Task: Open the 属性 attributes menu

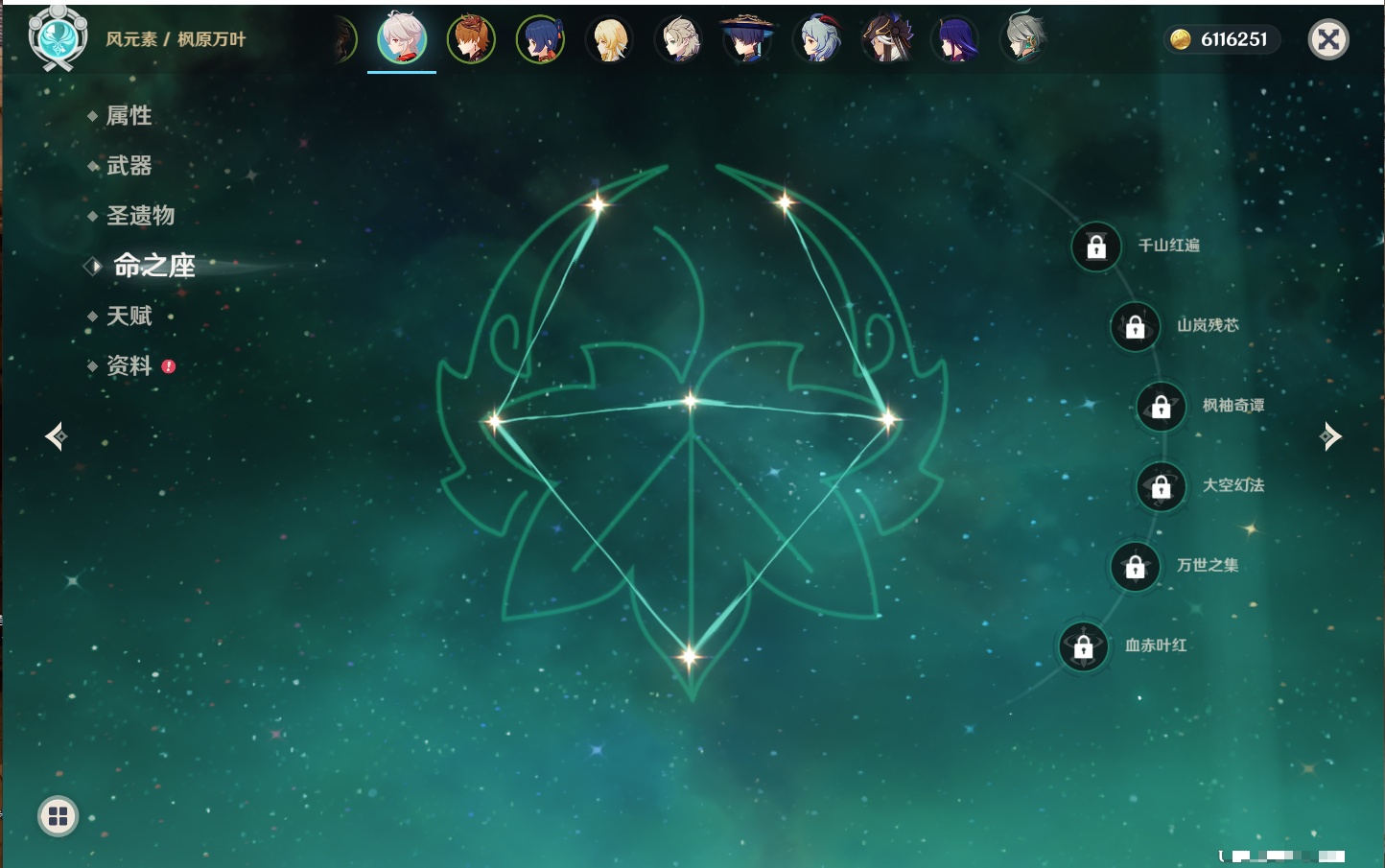Action: point(129,116)
